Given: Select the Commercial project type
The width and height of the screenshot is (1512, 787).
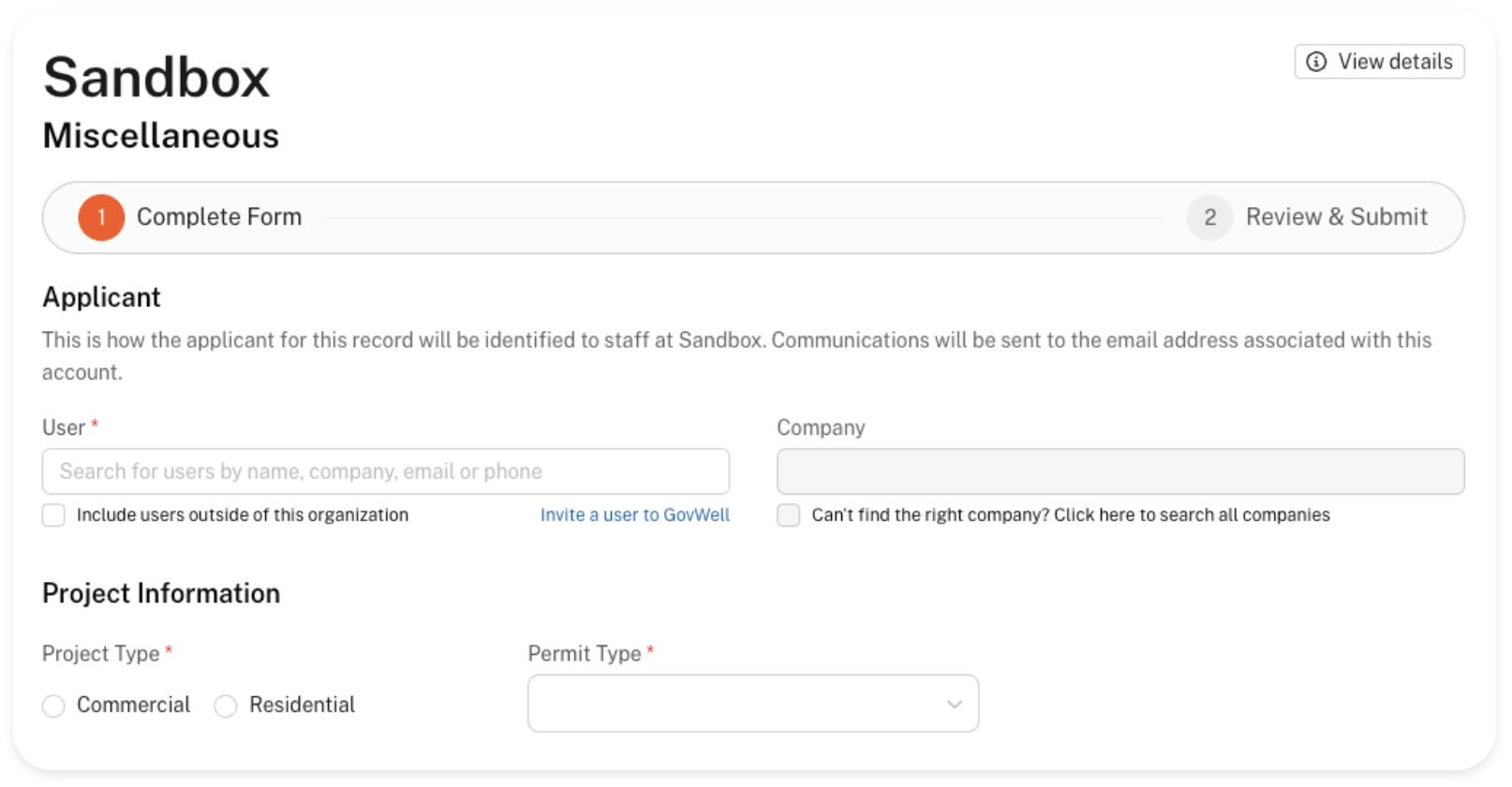Looking at the screenshot, I should click(54, 705).
